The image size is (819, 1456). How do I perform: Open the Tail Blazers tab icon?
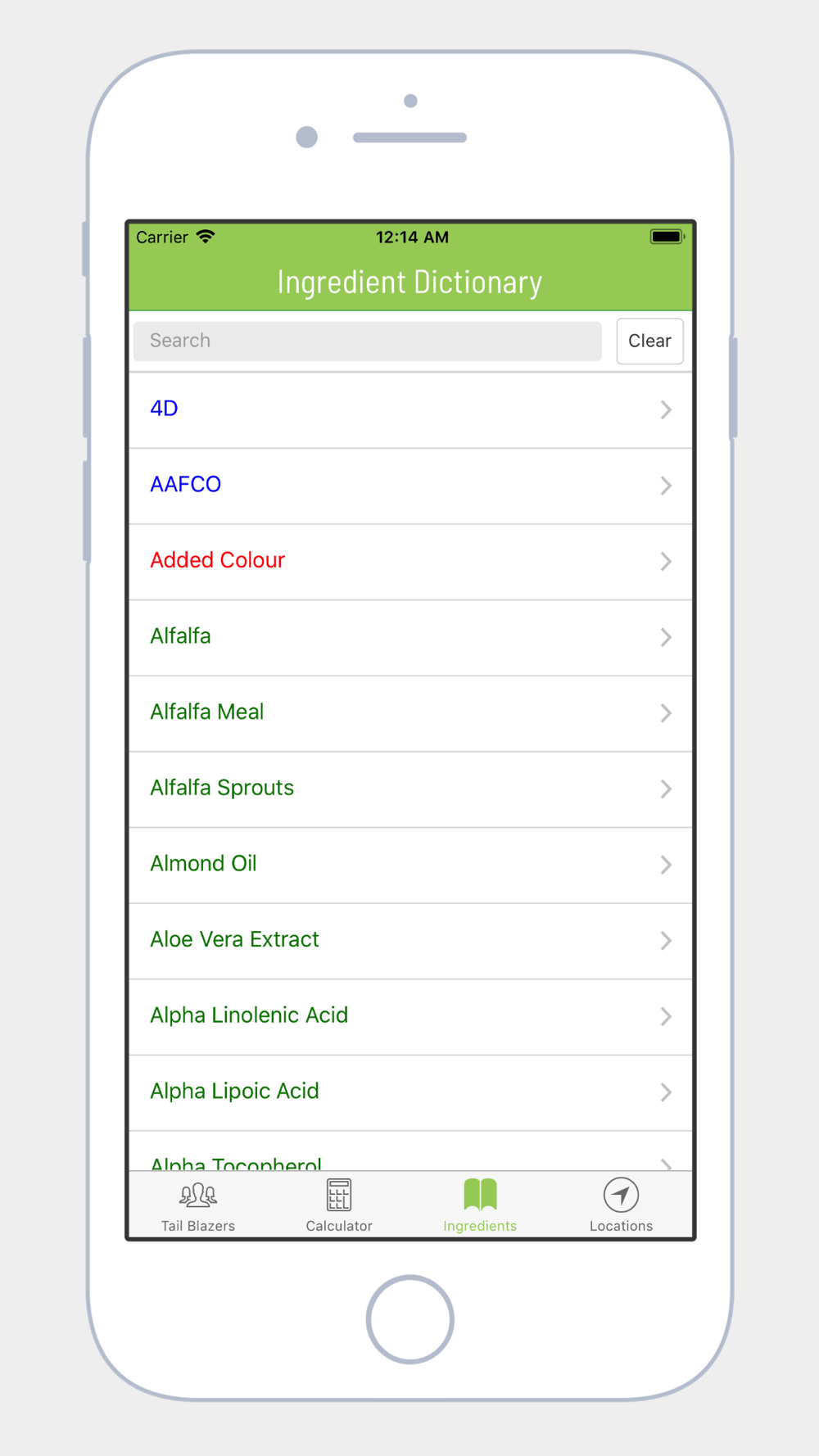[x=198, y=1196]
